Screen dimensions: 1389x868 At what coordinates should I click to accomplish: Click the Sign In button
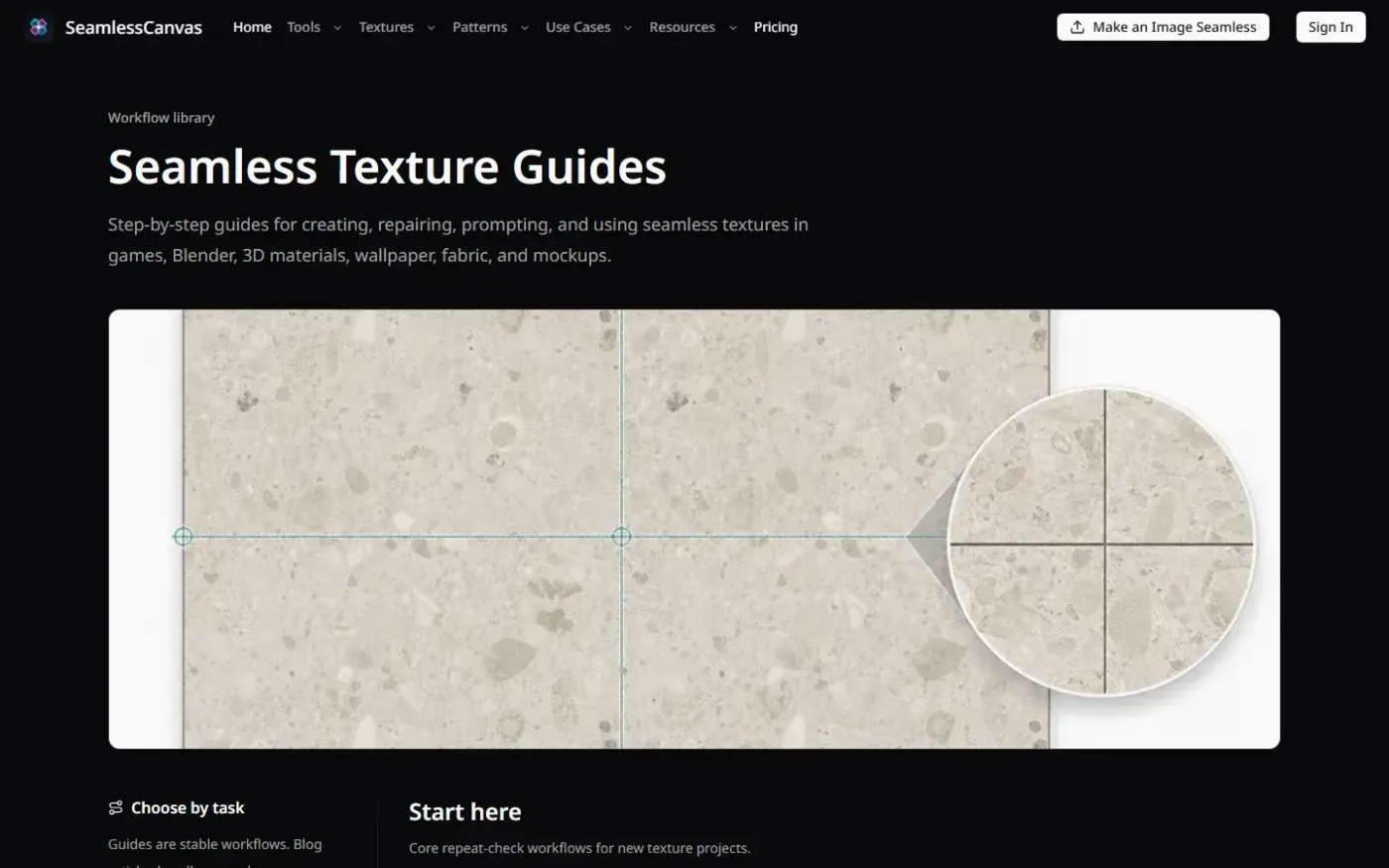click(1330, 27)
